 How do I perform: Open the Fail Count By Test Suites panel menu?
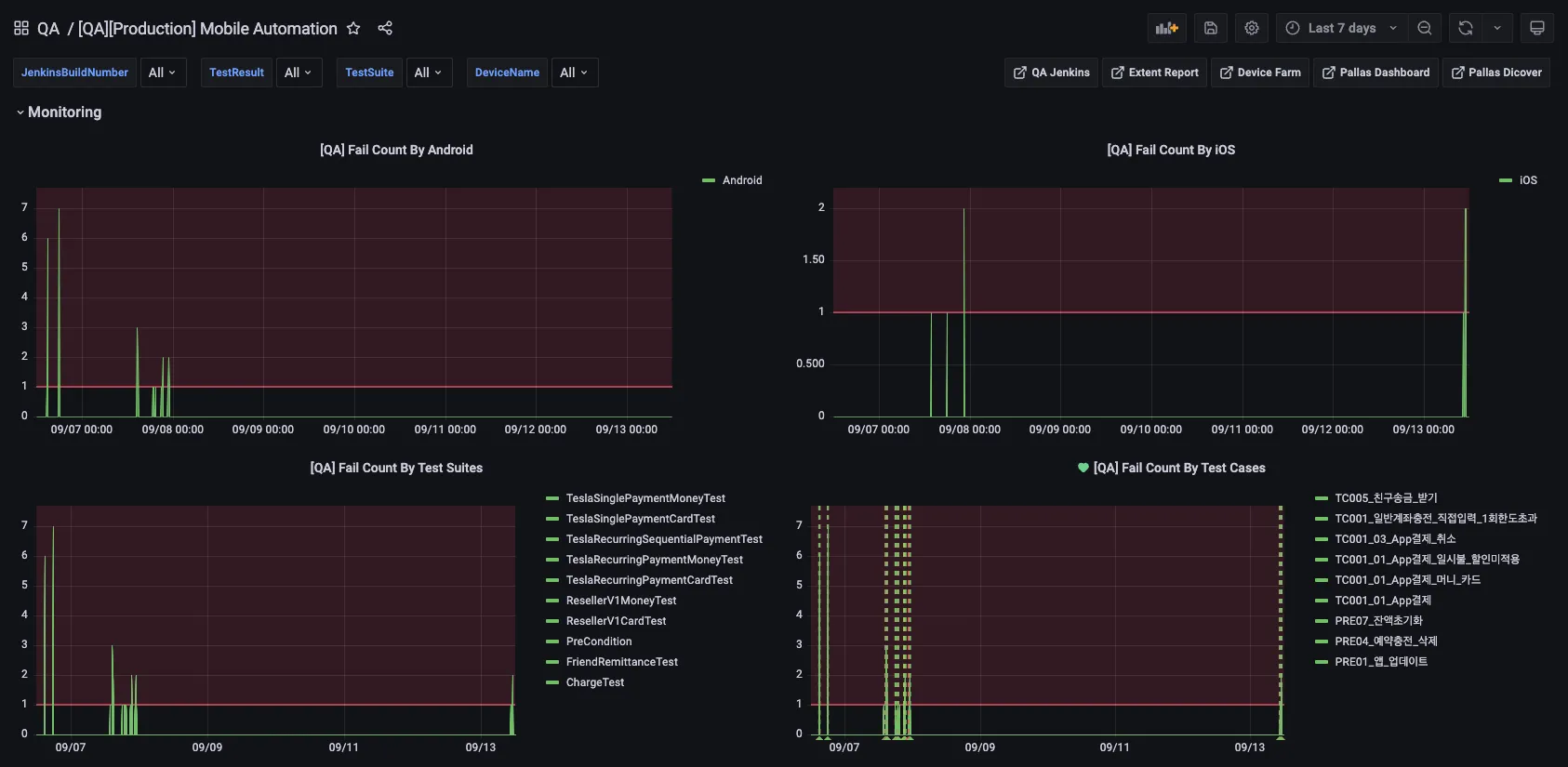coord(396,468)
